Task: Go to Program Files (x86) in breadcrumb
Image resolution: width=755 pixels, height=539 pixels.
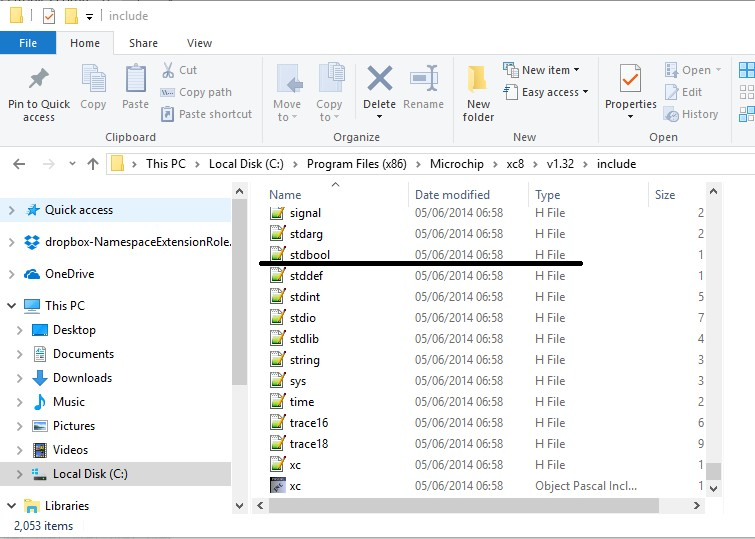Action: click(357, 164)
